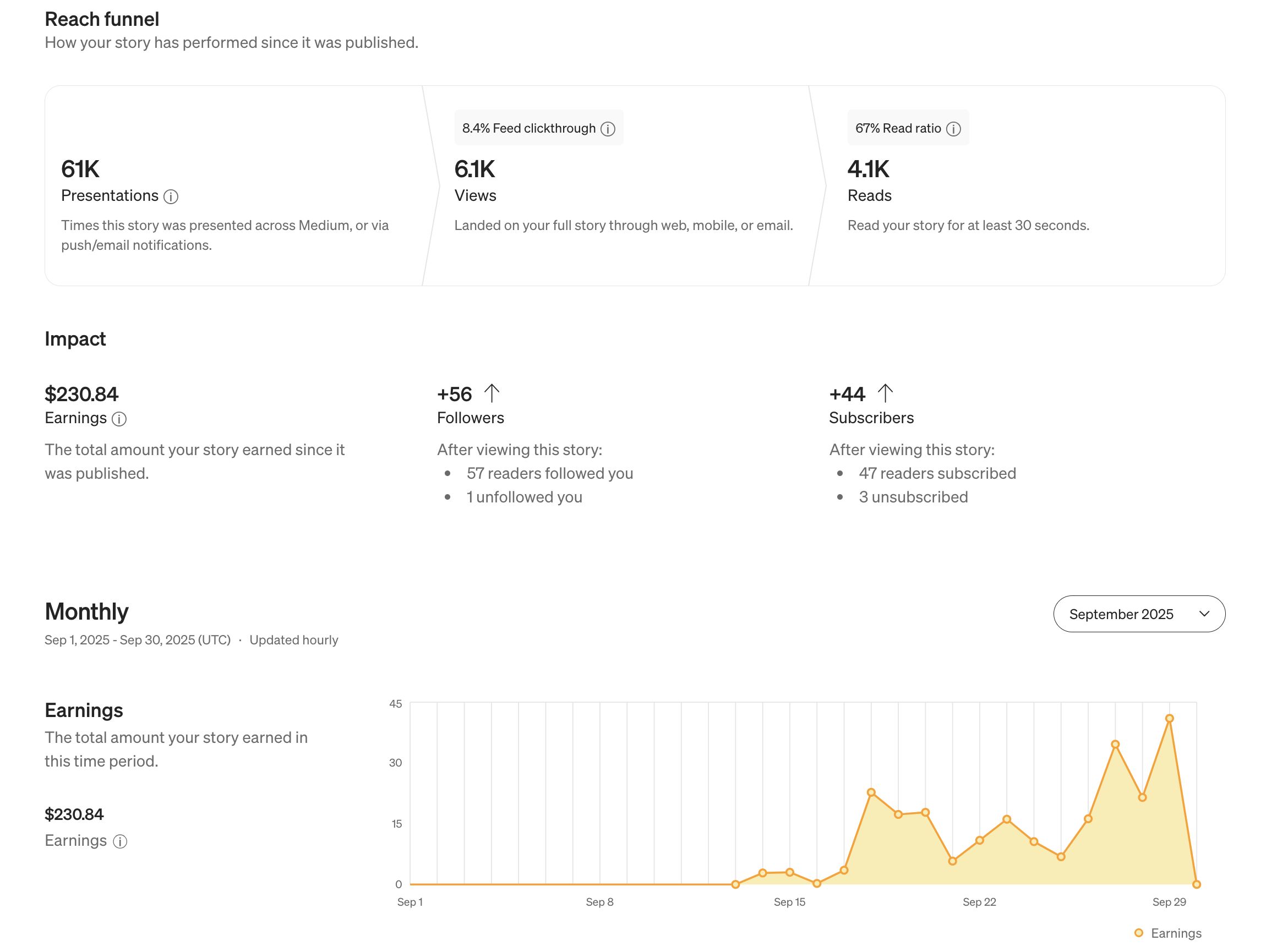Click the info icon beside Presentations

pyautogui.click(x=171, y=197)
